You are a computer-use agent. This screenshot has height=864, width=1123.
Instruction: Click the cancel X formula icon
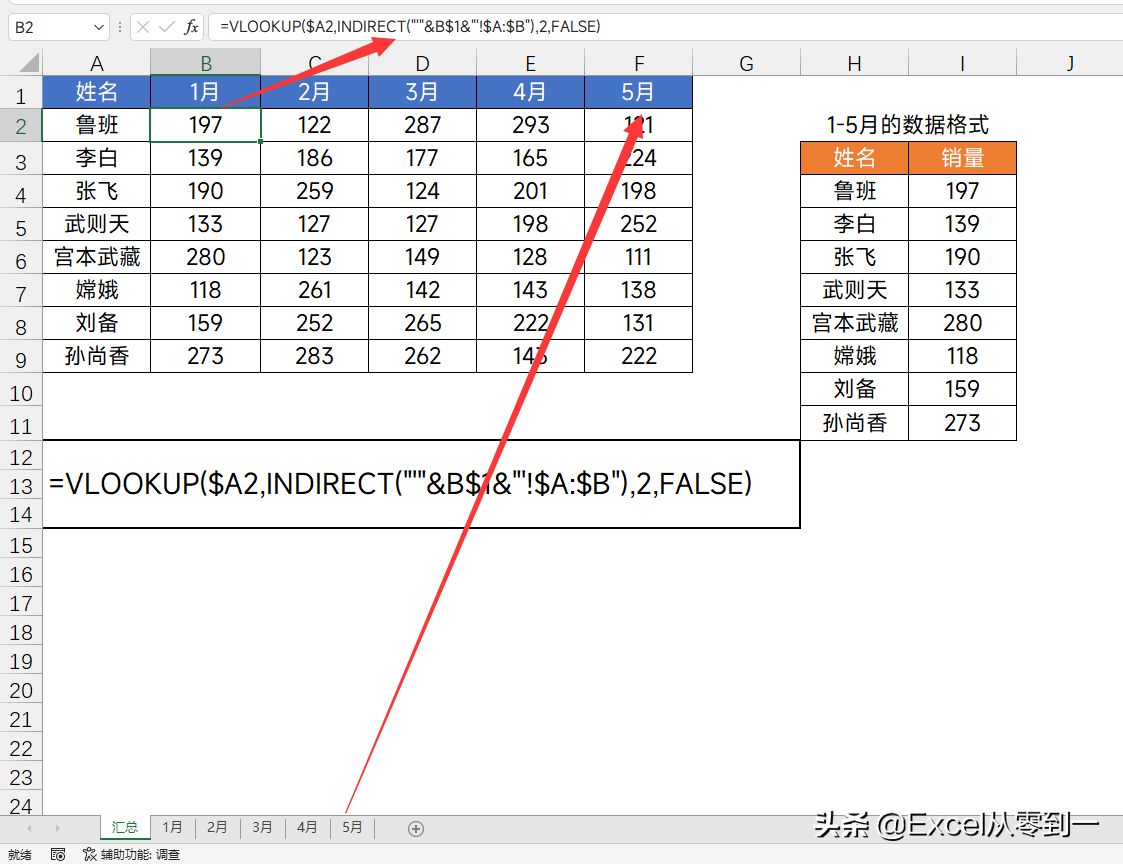(x=143, y=27)
